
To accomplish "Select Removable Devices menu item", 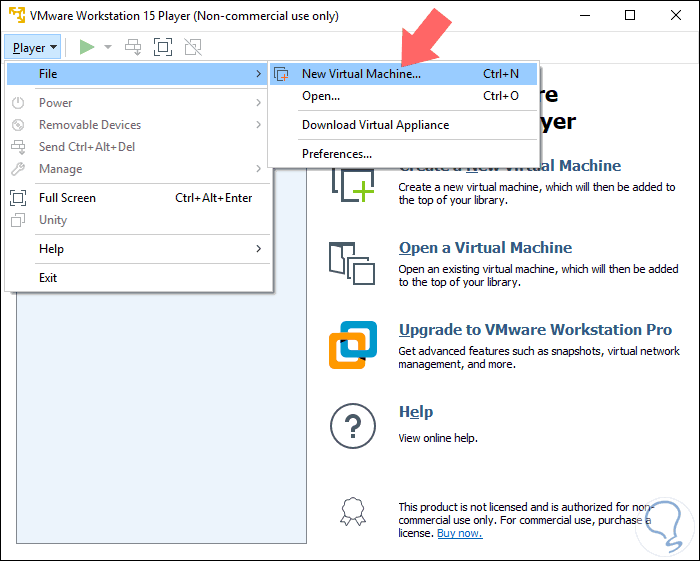I will [138, 125].
